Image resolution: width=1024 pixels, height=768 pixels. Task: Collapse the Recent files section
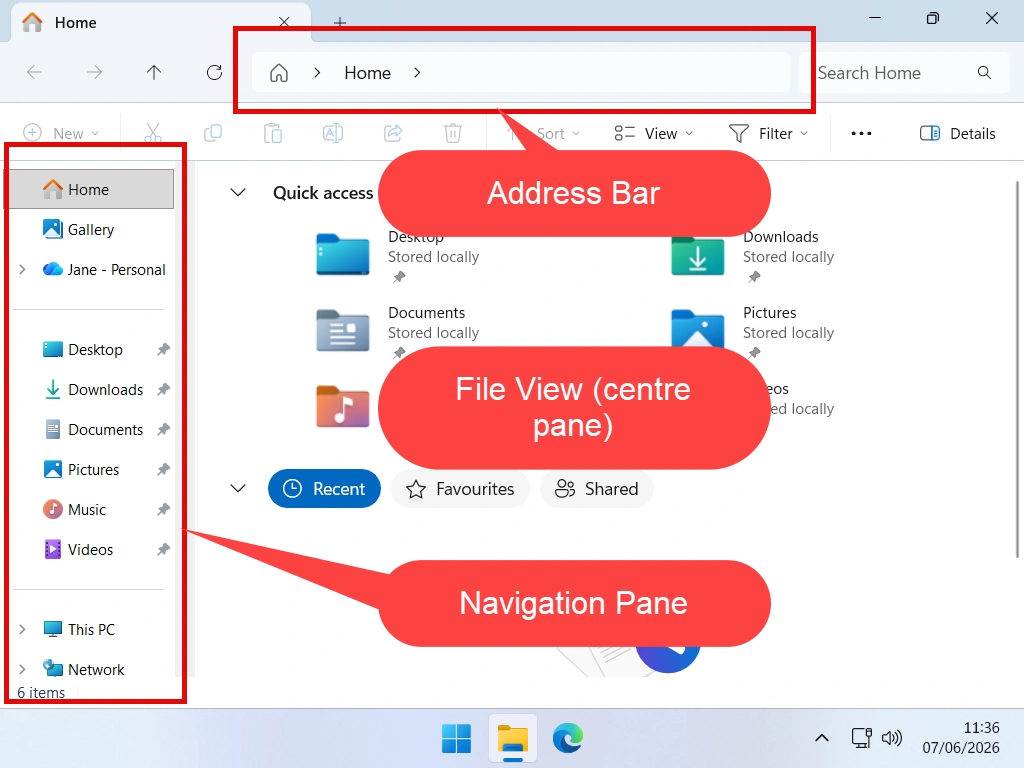click(x=238, y=488)
